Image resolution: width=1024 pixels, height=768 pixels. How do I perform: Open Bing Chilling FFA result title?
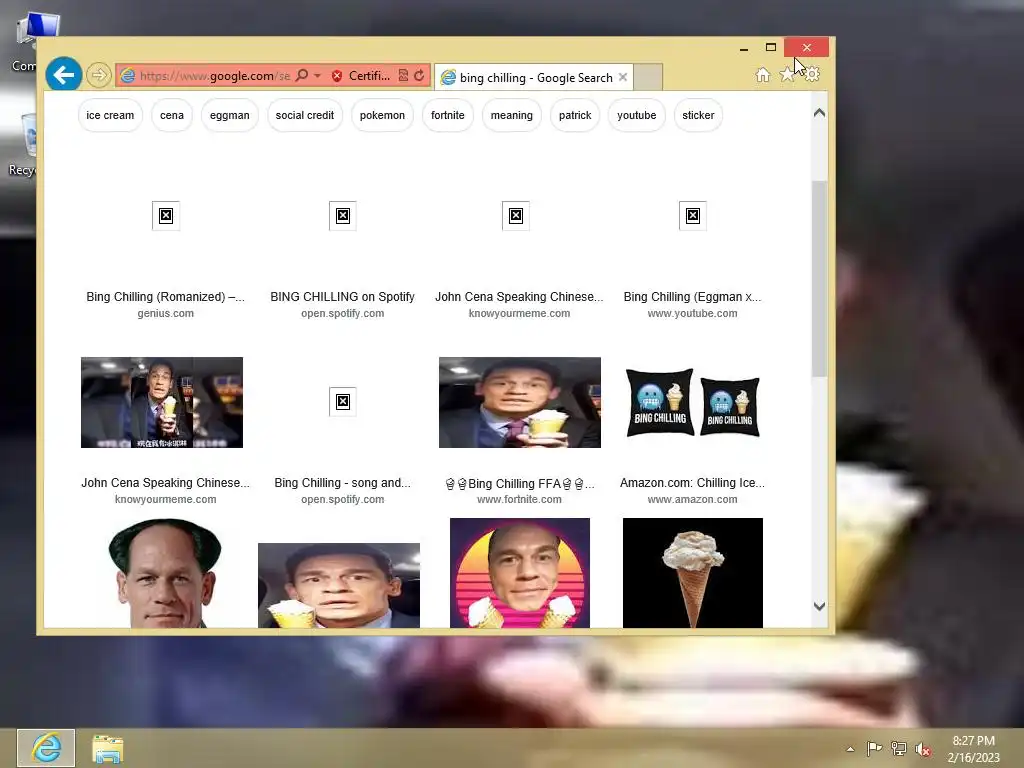pyautogui.click(x=519, y=483)
